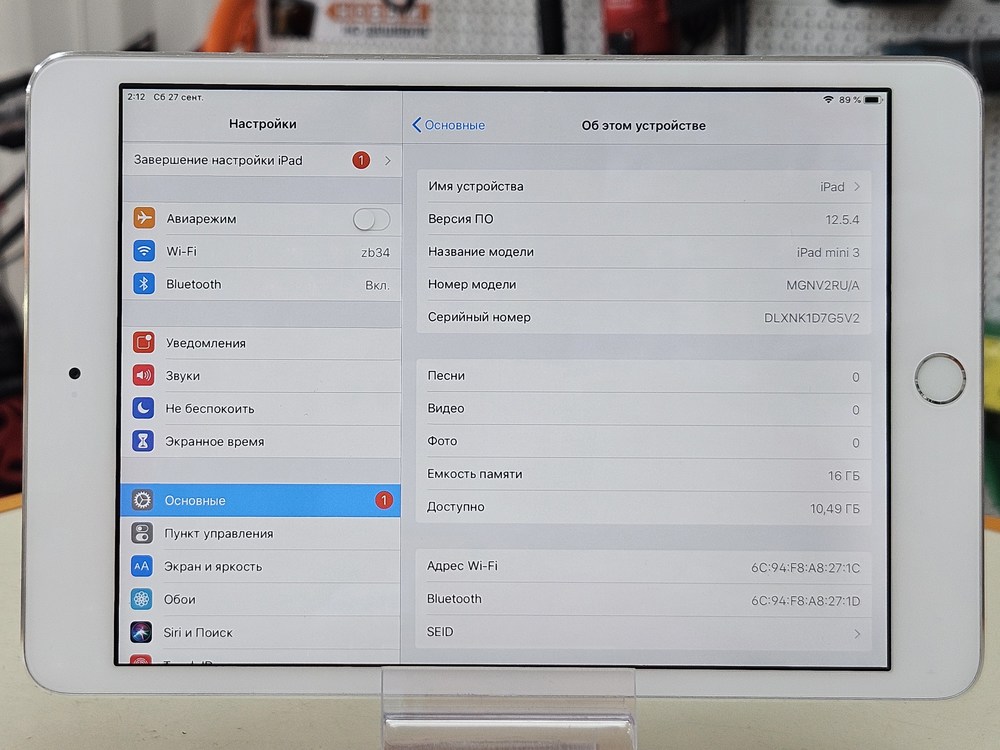Open Wi-Fi settings label
The height and width of the screenshot is (750, 1000).
pos(181,251)
